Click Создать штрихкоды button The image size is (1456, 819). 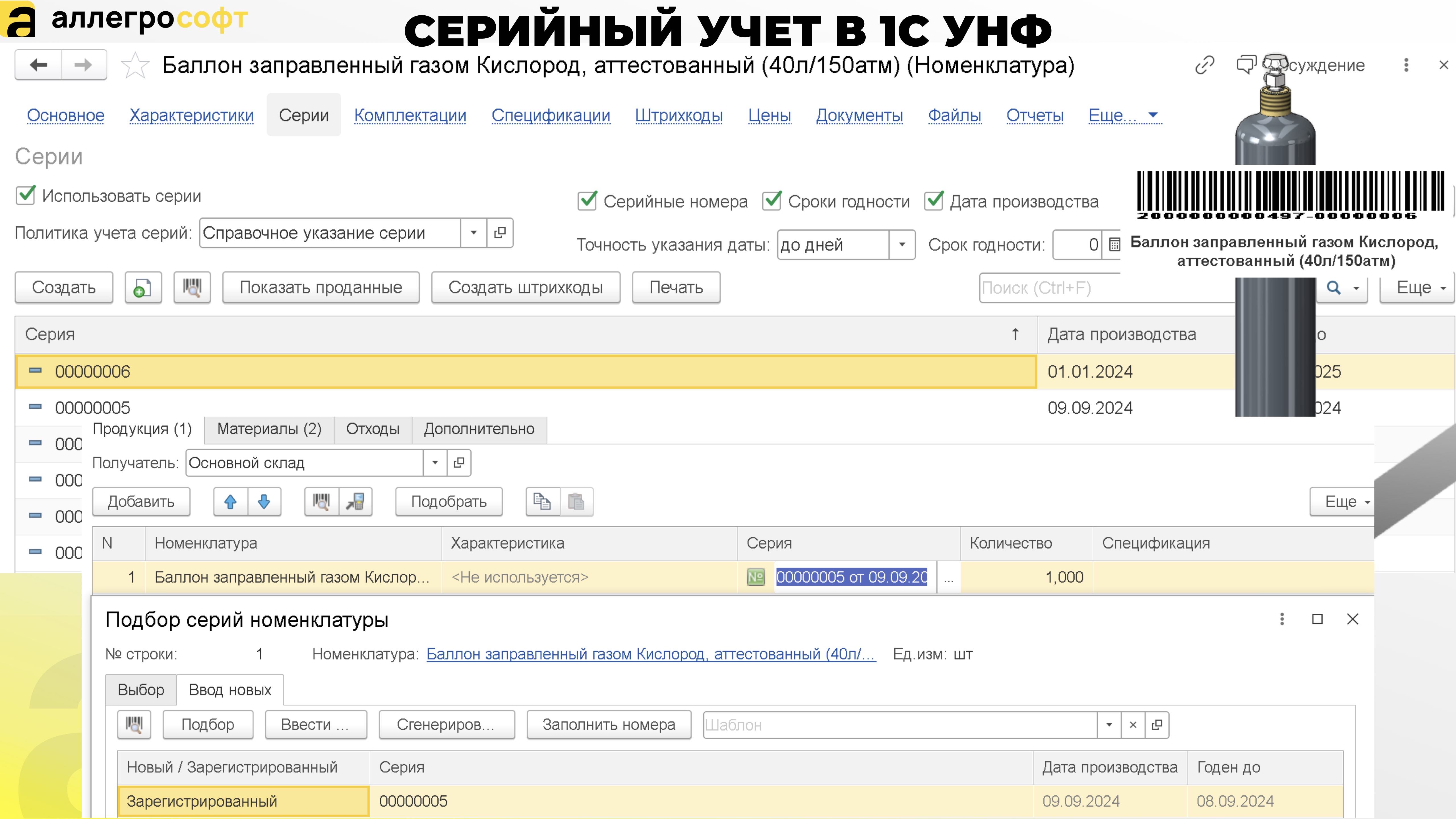[x=526, y=288]
